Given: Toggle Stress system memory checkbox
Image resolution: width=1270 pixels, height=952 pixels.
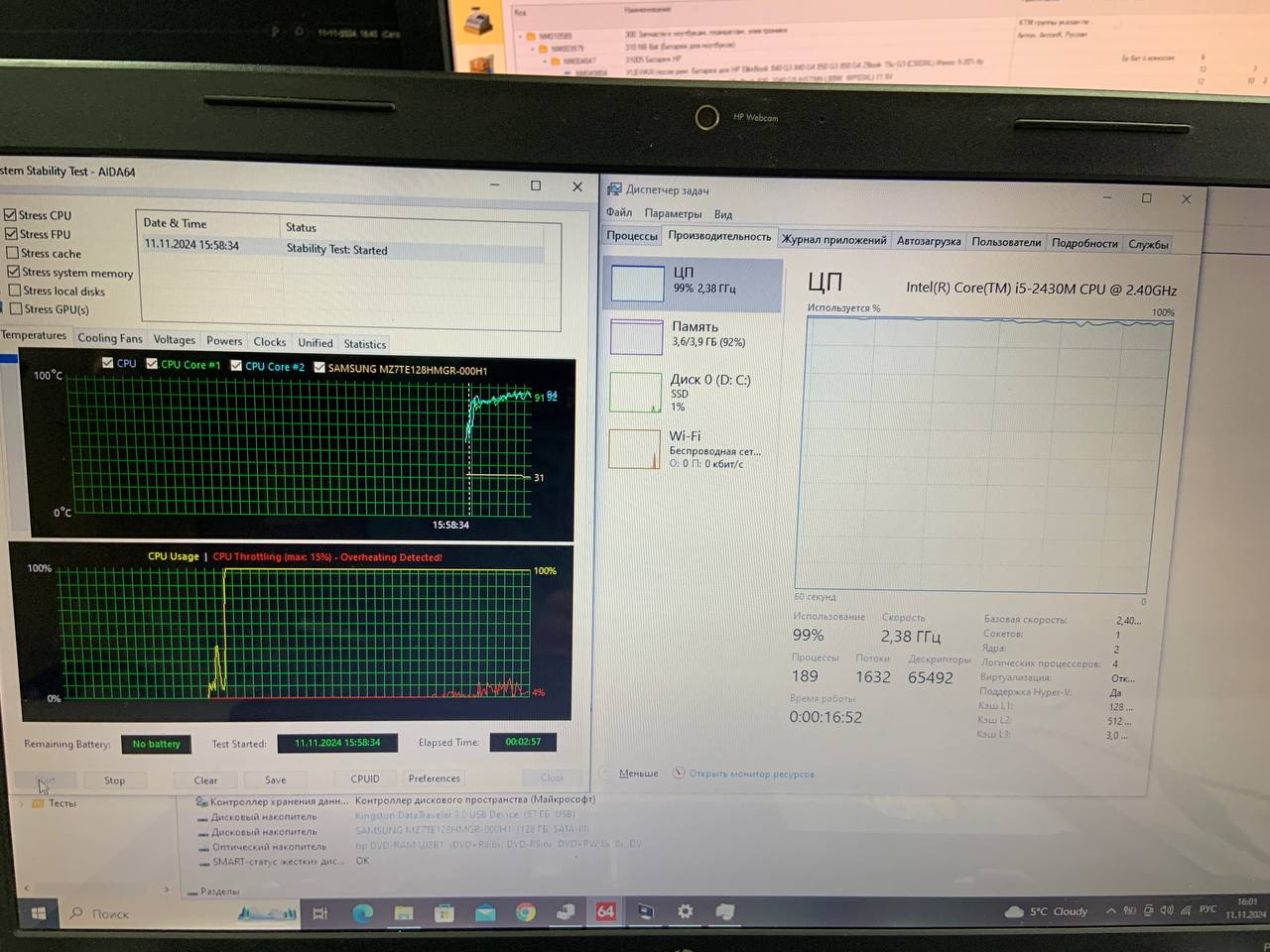Looking at the screenshot, I should pos(13,271).
